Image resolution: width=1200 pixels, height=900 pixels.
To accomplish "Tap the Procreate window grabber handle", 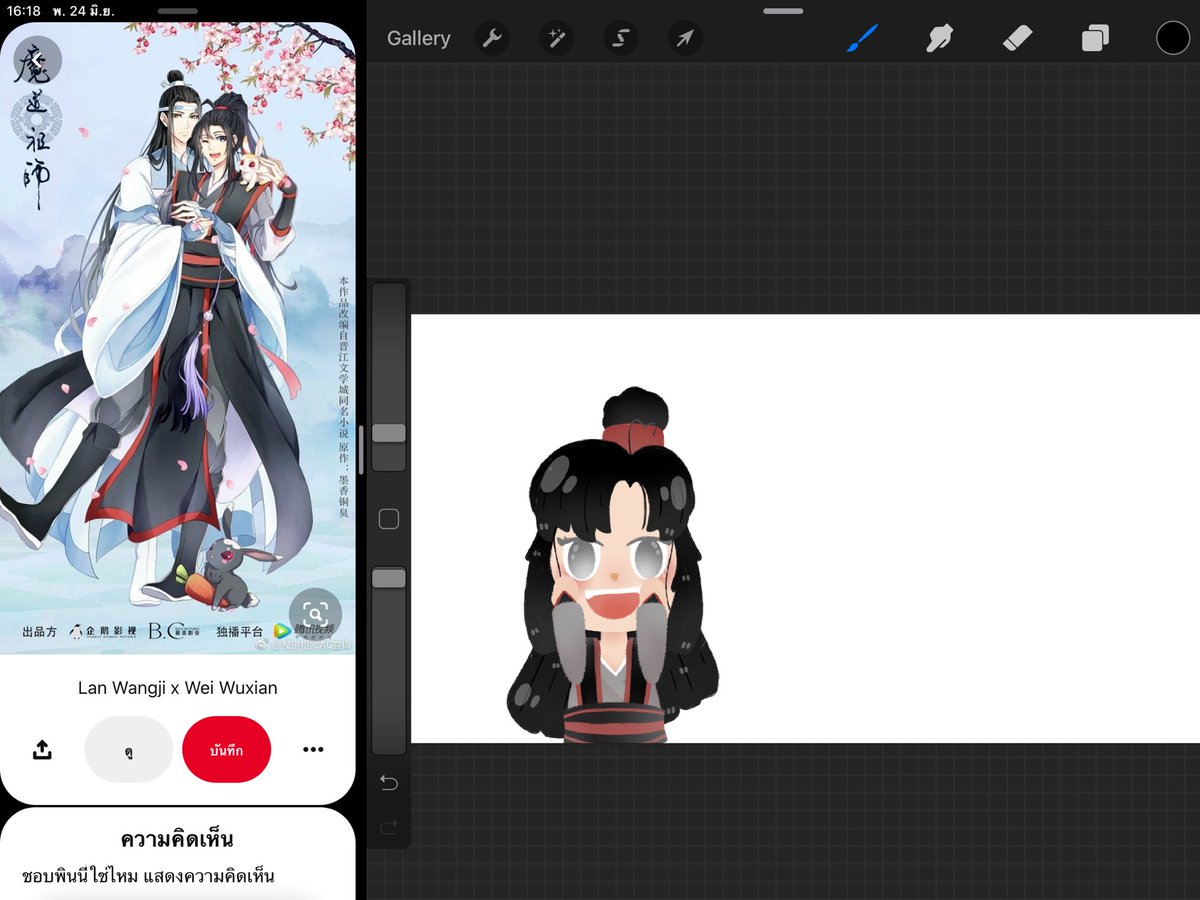I will pyautogui.click(x=783, y=10).
